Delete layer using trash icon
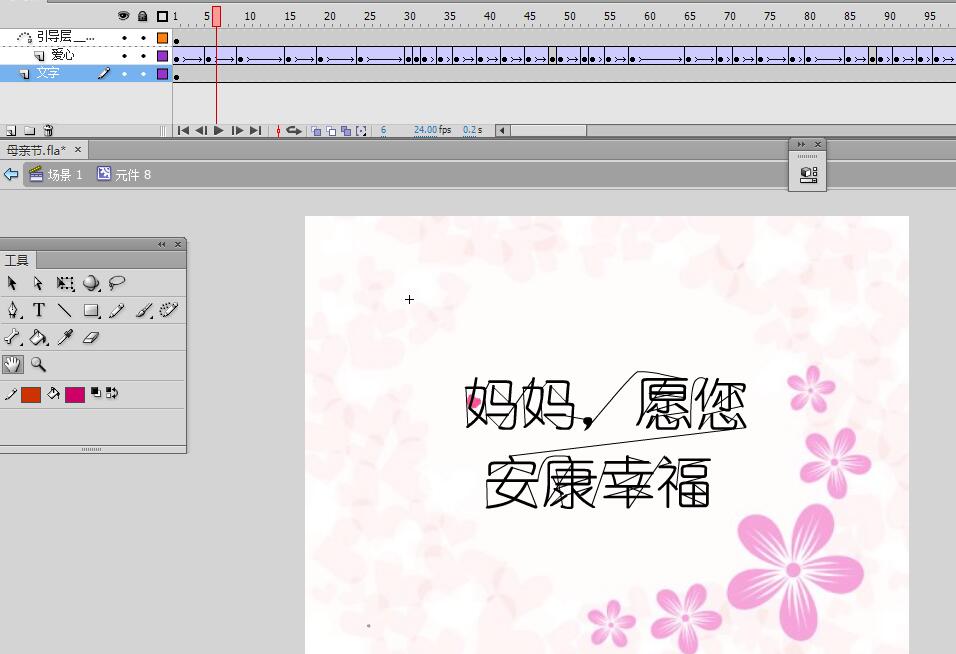 48,130
